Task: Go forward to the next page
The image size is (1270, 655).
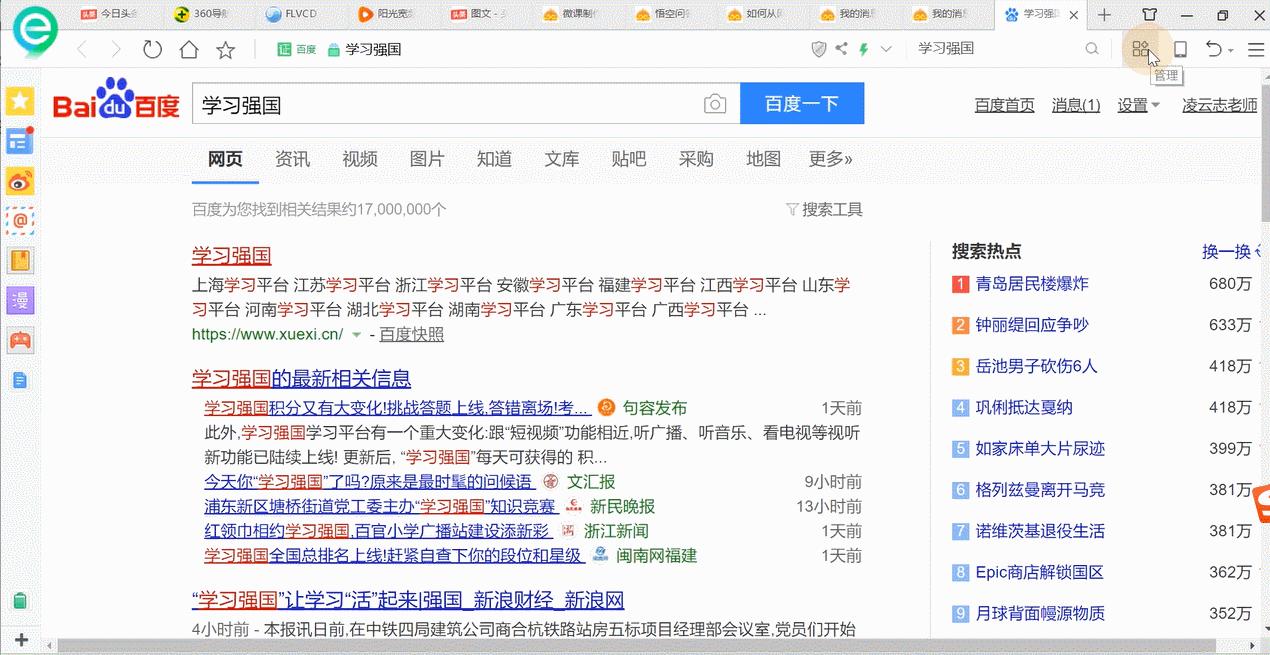Action: point(116,49)
